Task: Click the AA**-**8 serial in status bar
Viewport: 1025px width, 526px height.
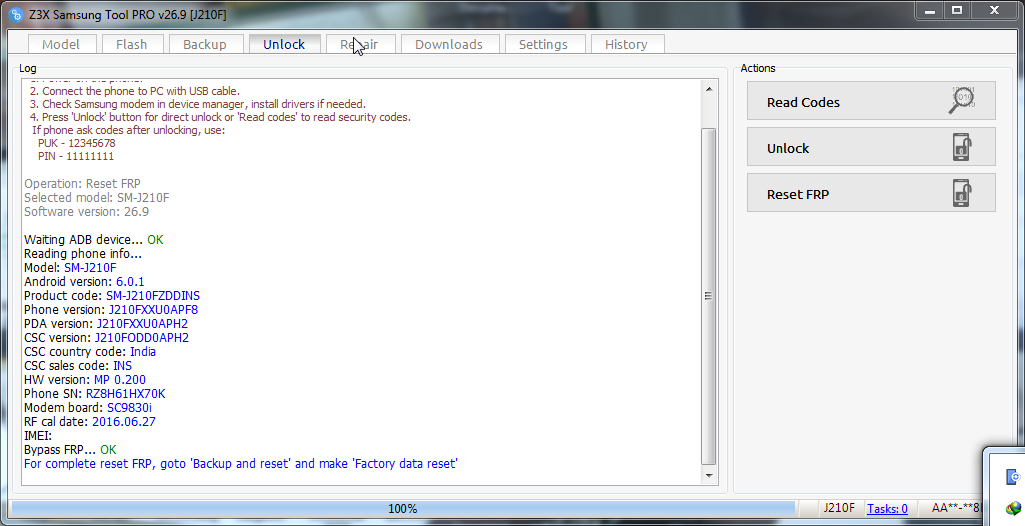Action: pyautogui.click(x=956, y=508)
